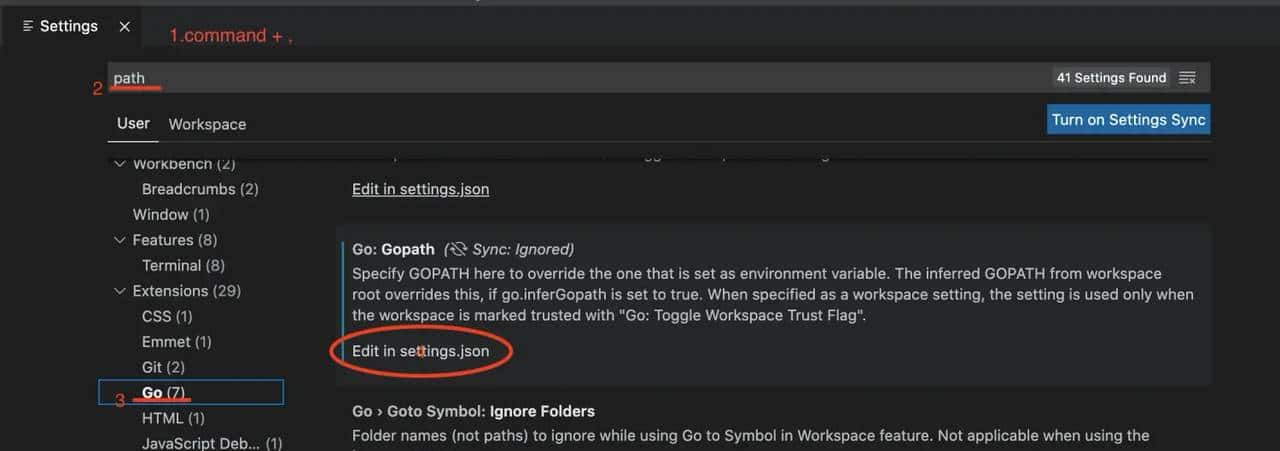The height and width of the screenshot is (451, 1280).
Task: Collapse the Workbench settings group
Action: coord(120,164)
